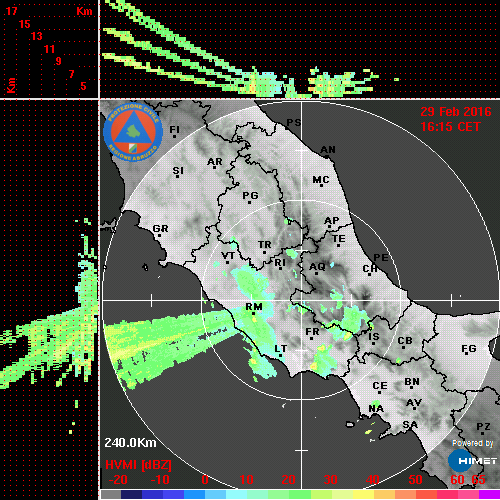The height and width of the screenshot is (500, 500).
Task: Click the FG city label
Action: click(469, 348)
